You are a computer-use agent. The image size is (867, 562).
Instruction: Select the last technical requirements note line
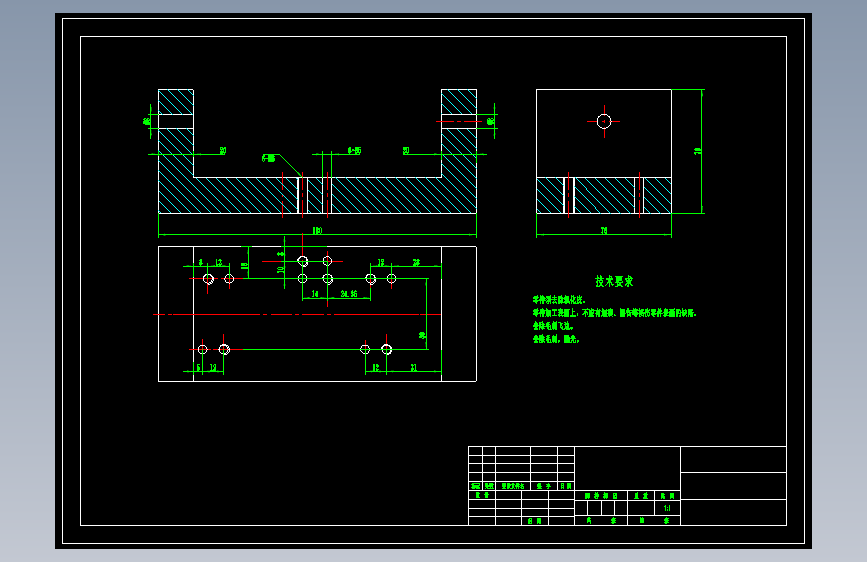coord(556,339)
